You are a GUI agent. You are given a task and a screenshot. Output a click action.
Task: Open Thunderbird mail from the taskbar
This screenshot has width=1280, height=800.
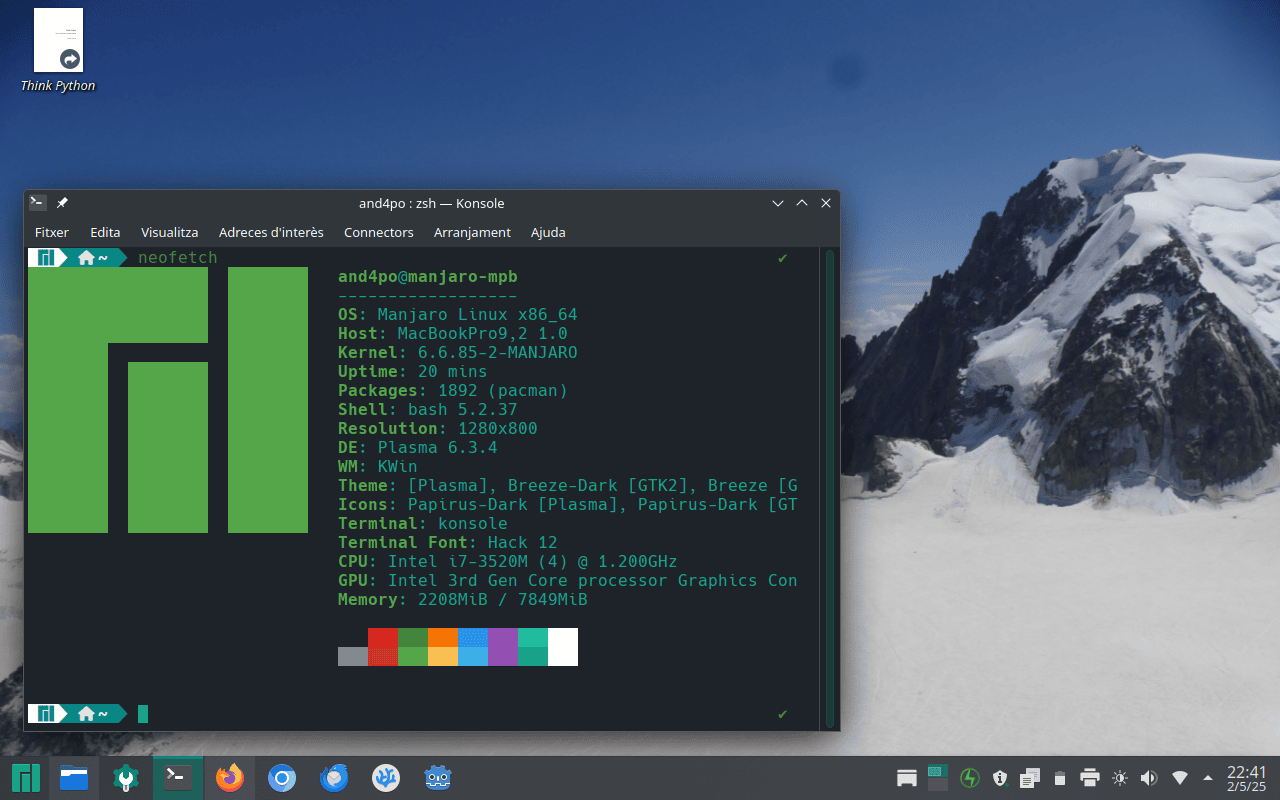[x=334, y=778]
